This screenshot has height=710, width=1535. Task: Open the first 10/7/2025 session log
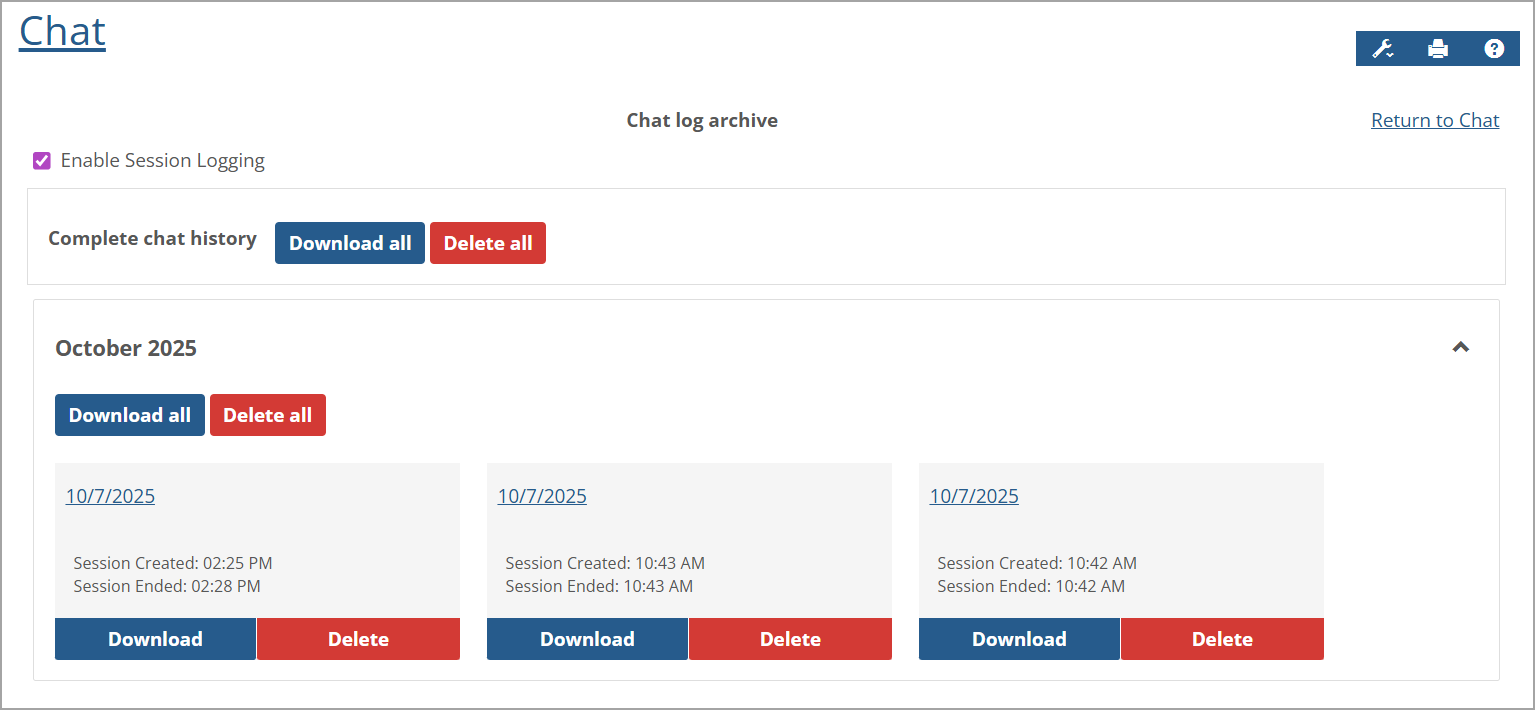(x=110, y=495)
